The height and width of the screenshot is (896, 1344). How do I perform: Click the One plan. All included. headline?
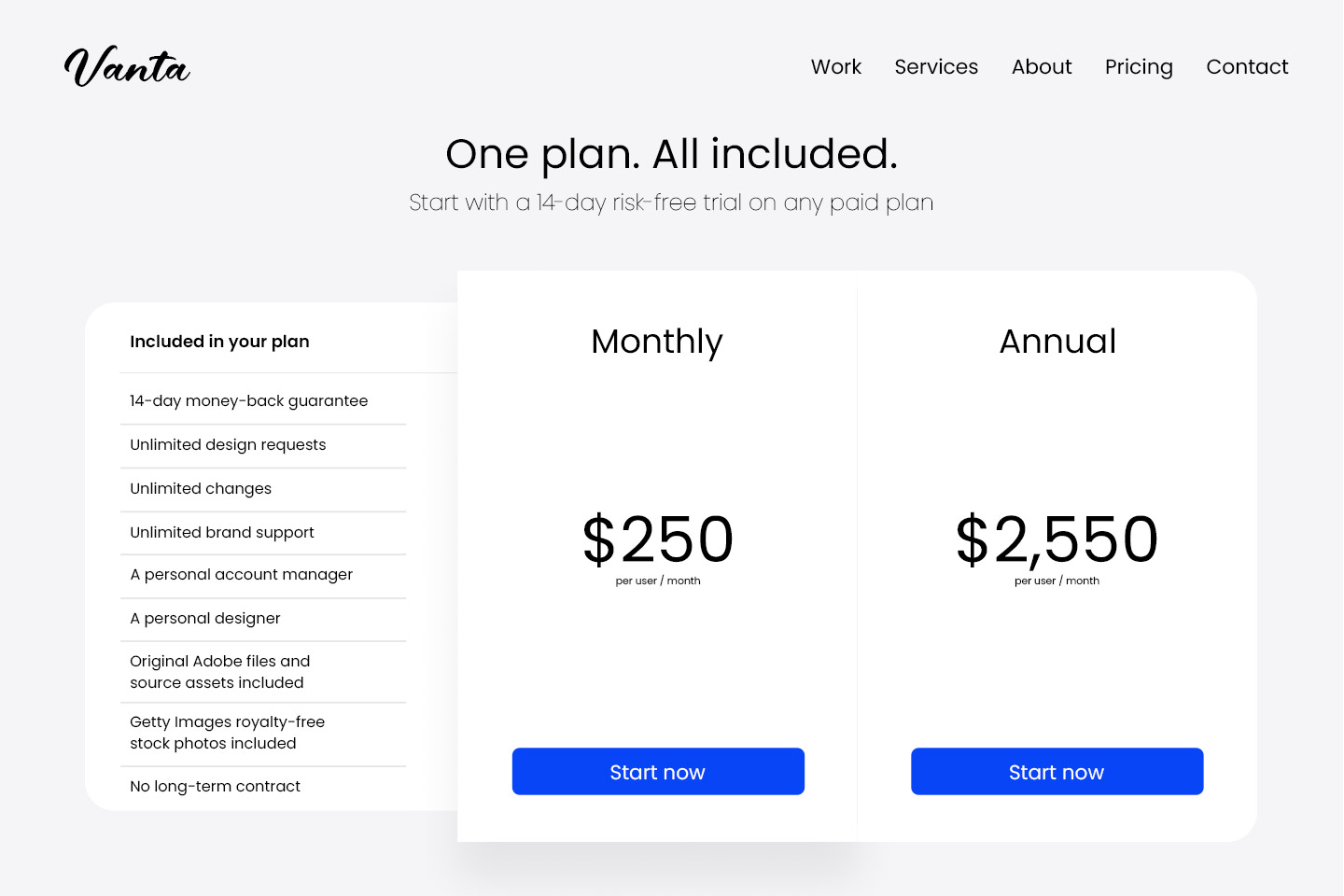pyautogui.click(x=671, y=154)
